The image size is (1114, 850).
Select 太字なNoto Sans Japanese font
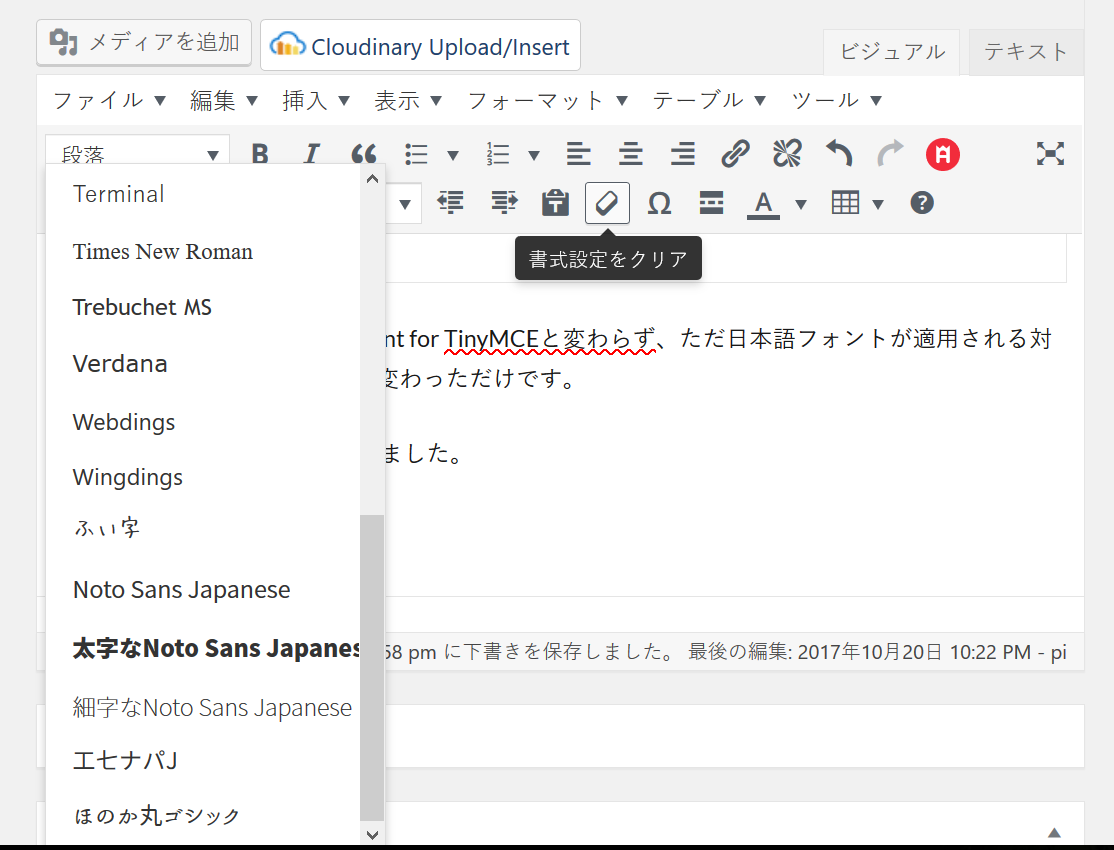(203, 648)
